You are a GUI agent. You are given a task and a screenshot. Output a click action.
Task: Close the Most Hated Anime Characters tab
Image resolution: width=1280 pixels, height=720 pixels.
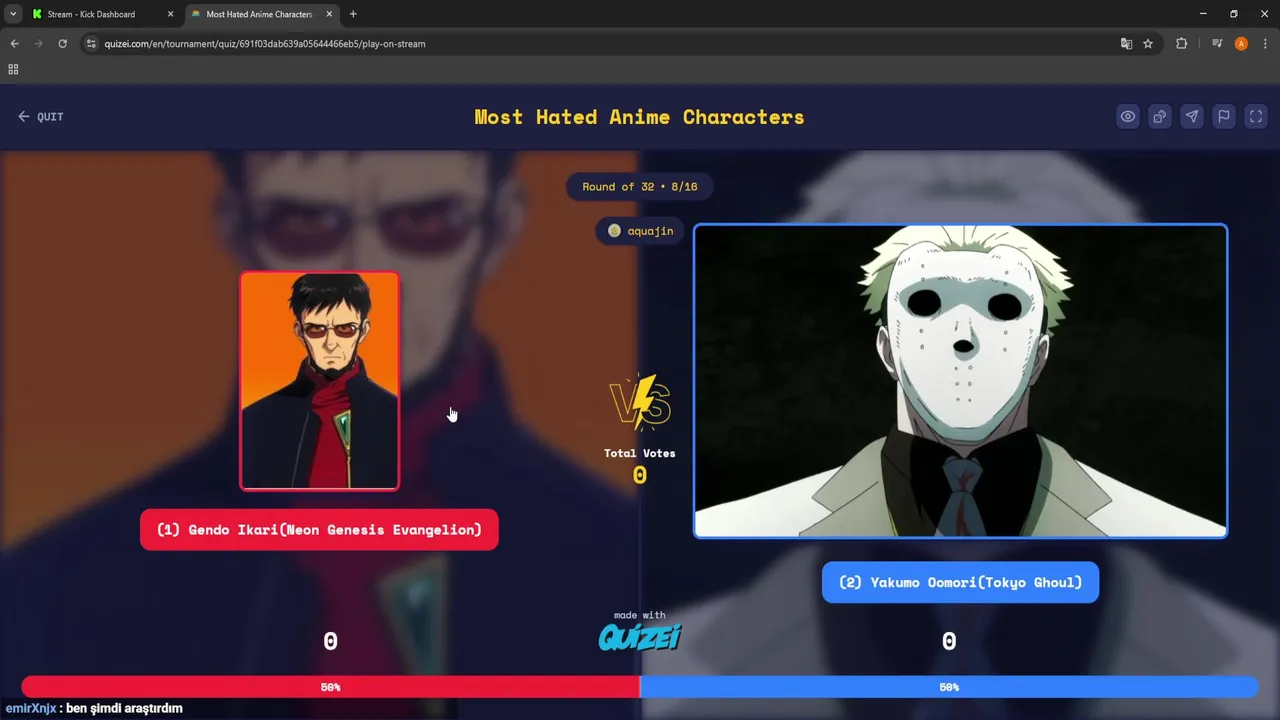(331, 14)
